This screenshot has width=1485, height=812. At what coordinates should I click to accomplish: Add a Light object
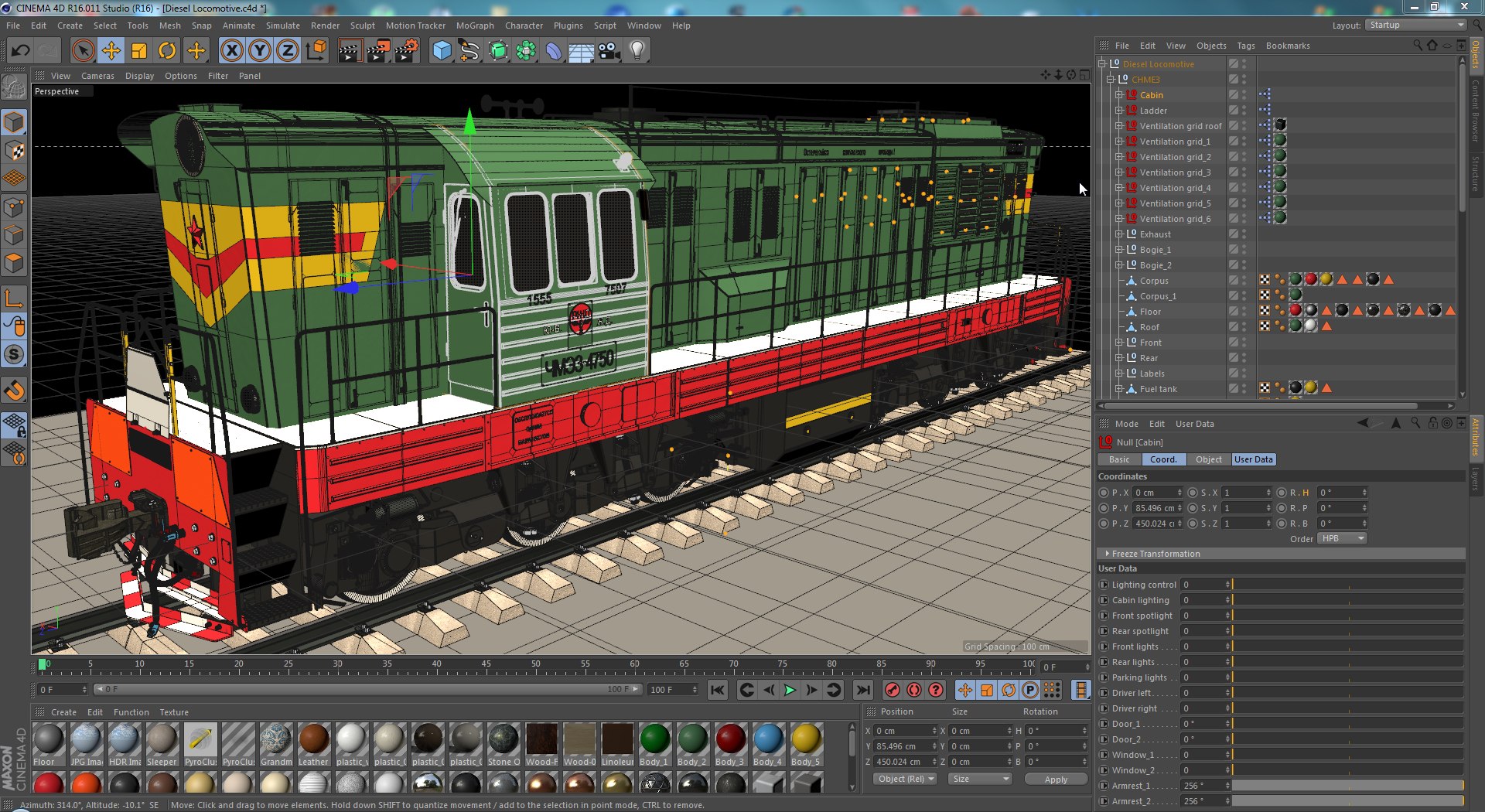pyautogui.click(x=637, y=51)
